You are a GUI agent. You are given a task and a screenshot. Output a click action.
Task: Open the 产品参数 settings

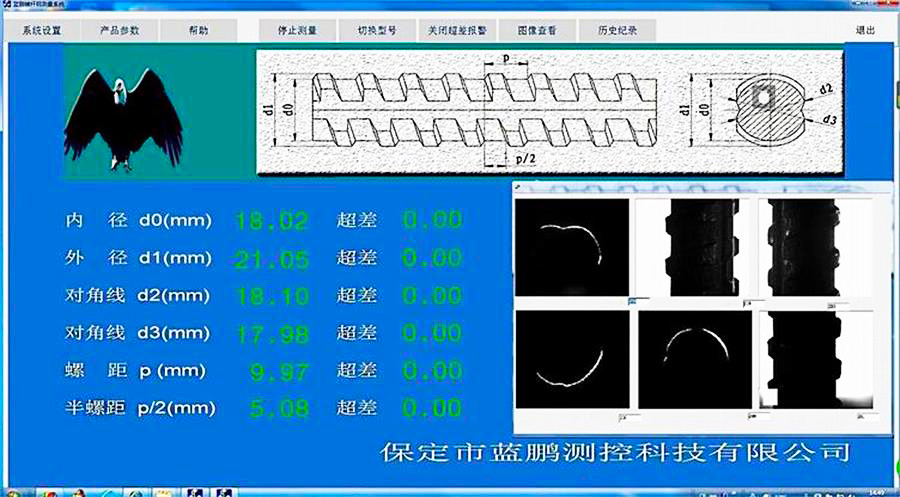(x=120, y=30)
